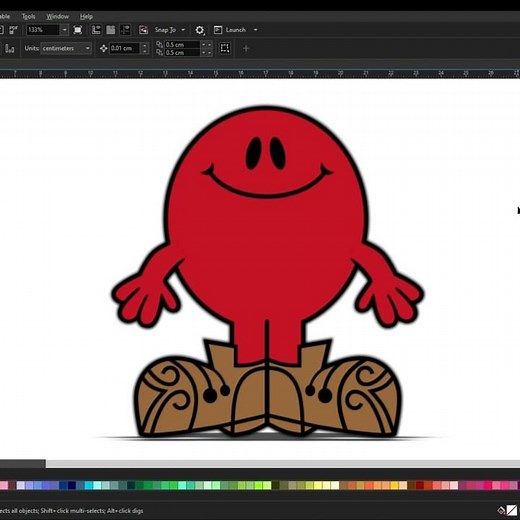Screen dimensions: 520x520
Task: Click the lower duplicate distance icon
Action: (160, 53)
